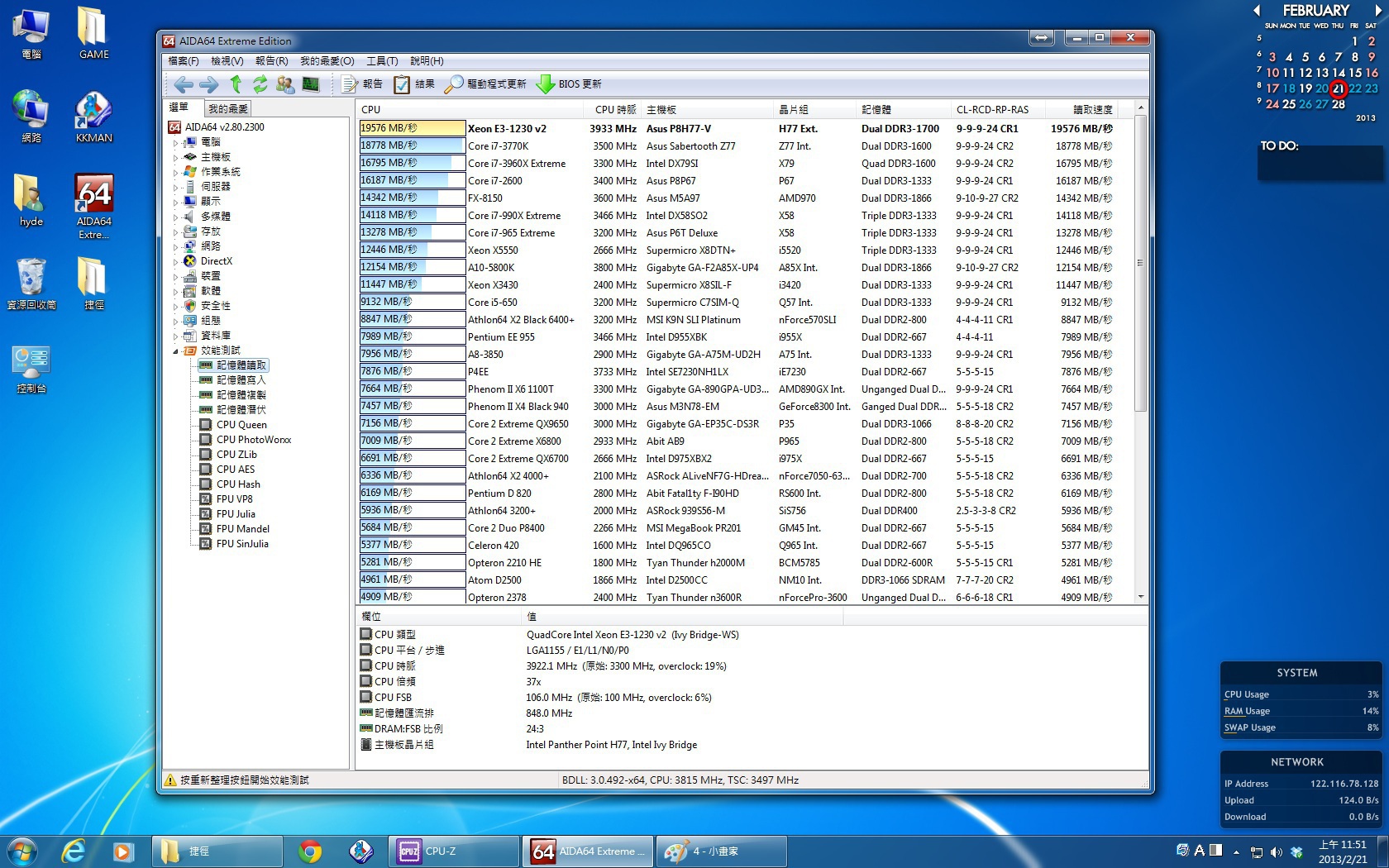Click the Core i7-3770K result row

click(736, 146)
